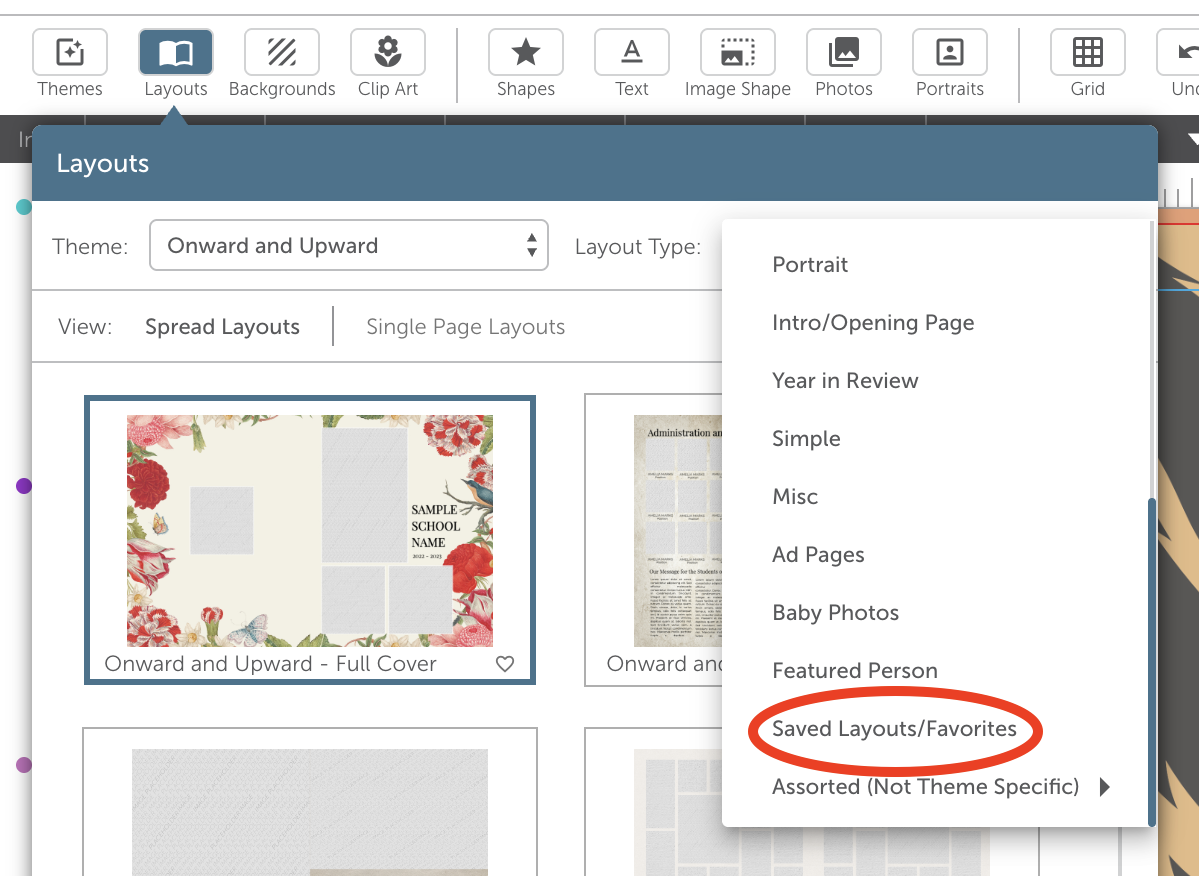The image size is (1199, 876).
Task: Choose the Shapes star tool
Action: click(525, 53)
